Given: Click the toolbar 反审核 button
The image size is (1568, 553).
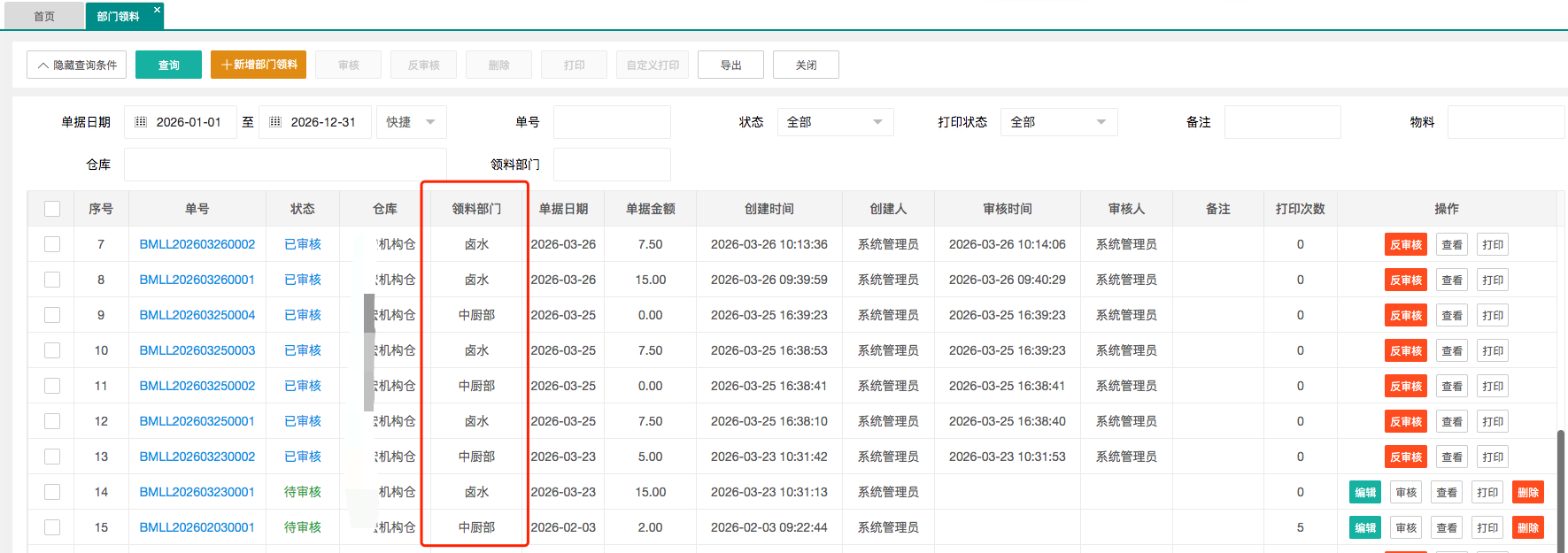Looking at the screenshot, I should [x=423, y=65].
